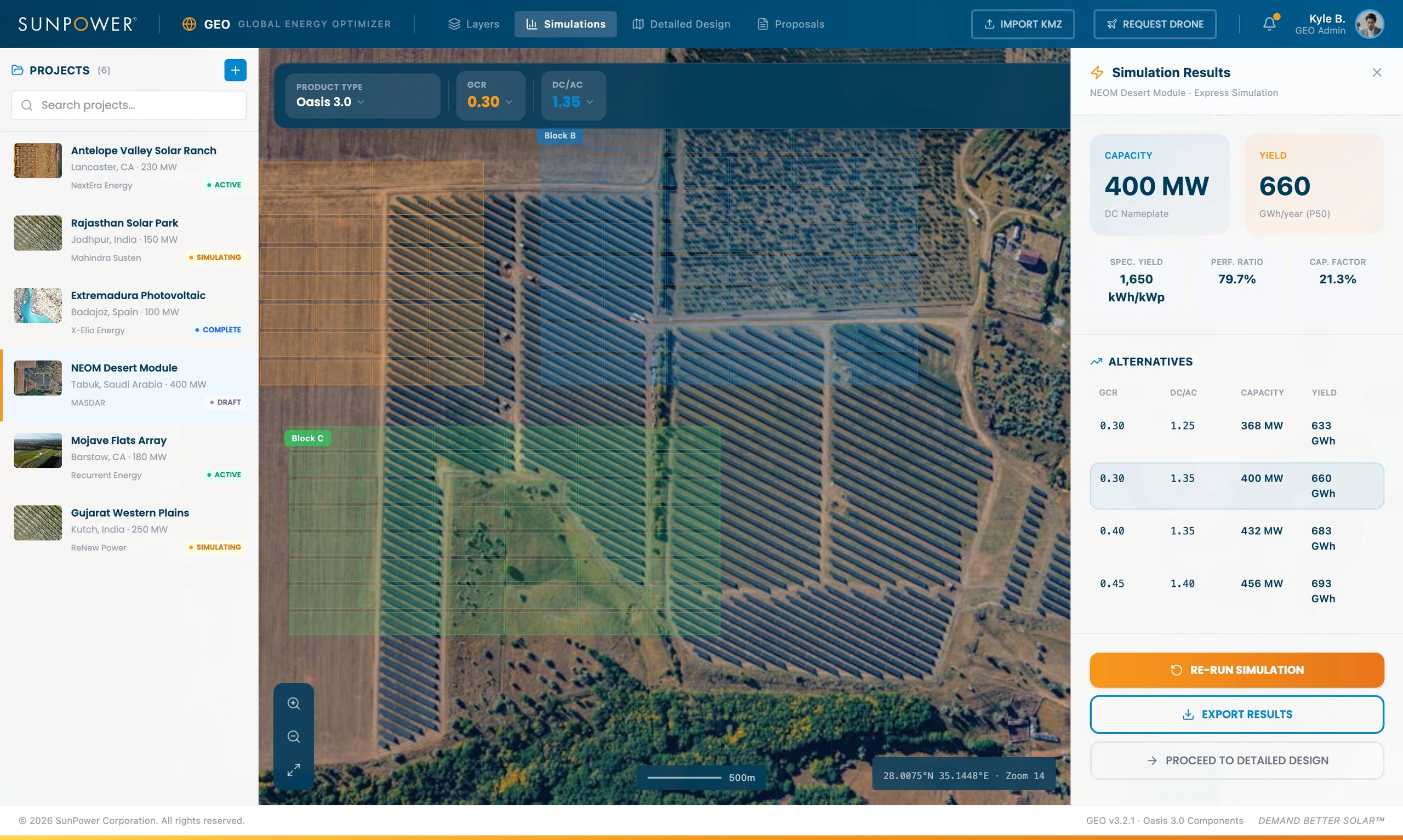Open Kyle B. profile avatar
The image size is (1403, 840).
pos(1369,24)
